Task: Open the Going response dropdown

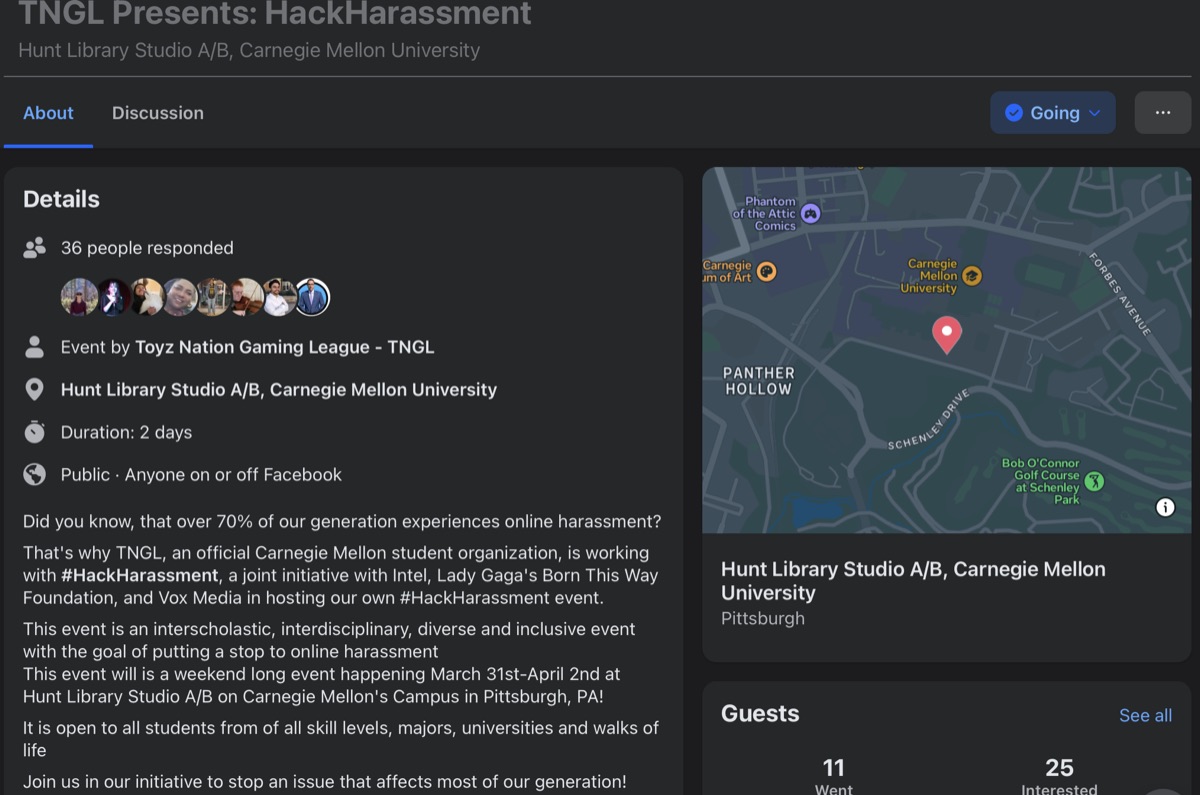Action: tap(1053, 113)
